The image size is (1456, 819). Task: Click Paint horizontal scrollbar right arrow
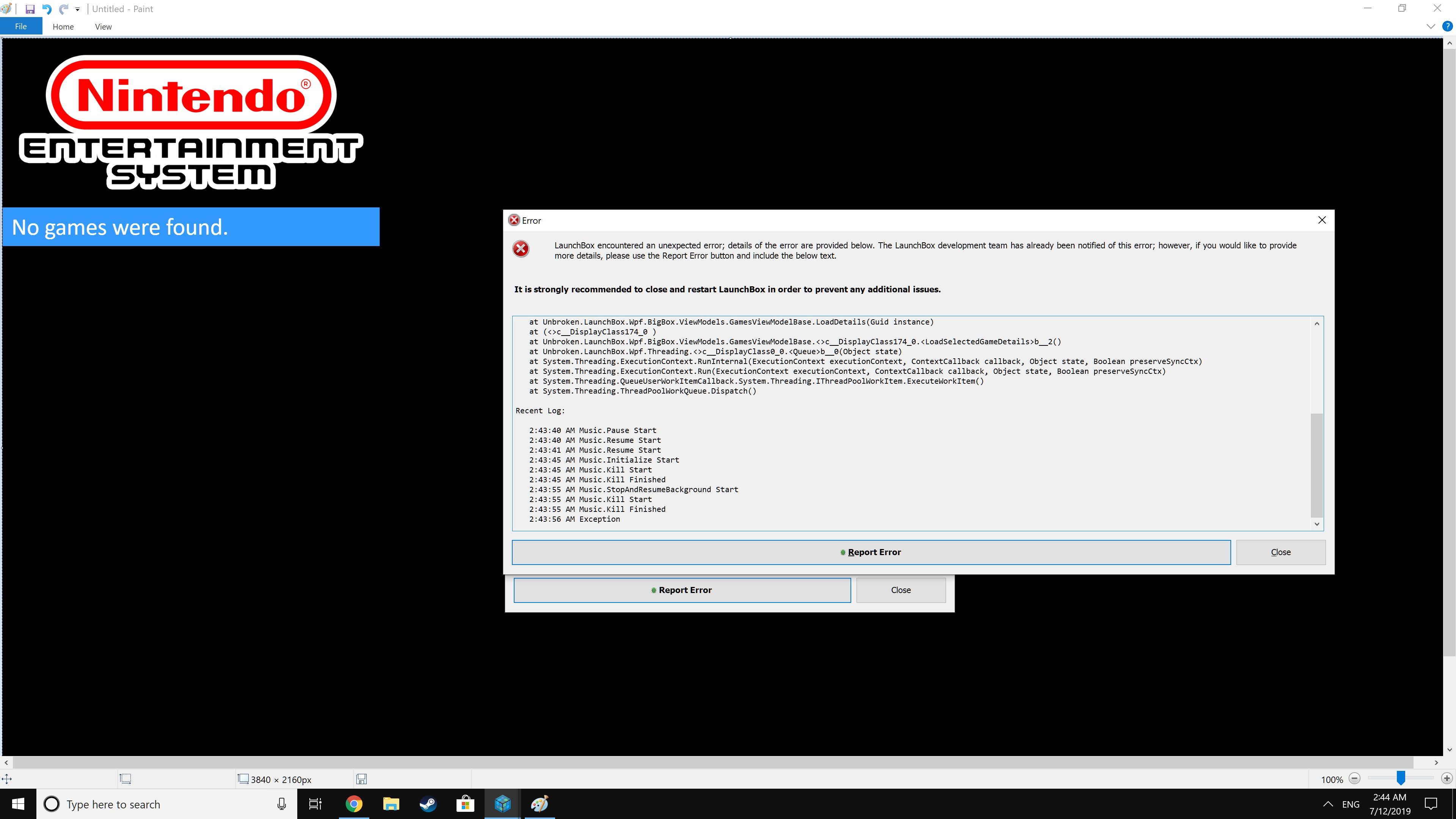(x=1436, y=763)
